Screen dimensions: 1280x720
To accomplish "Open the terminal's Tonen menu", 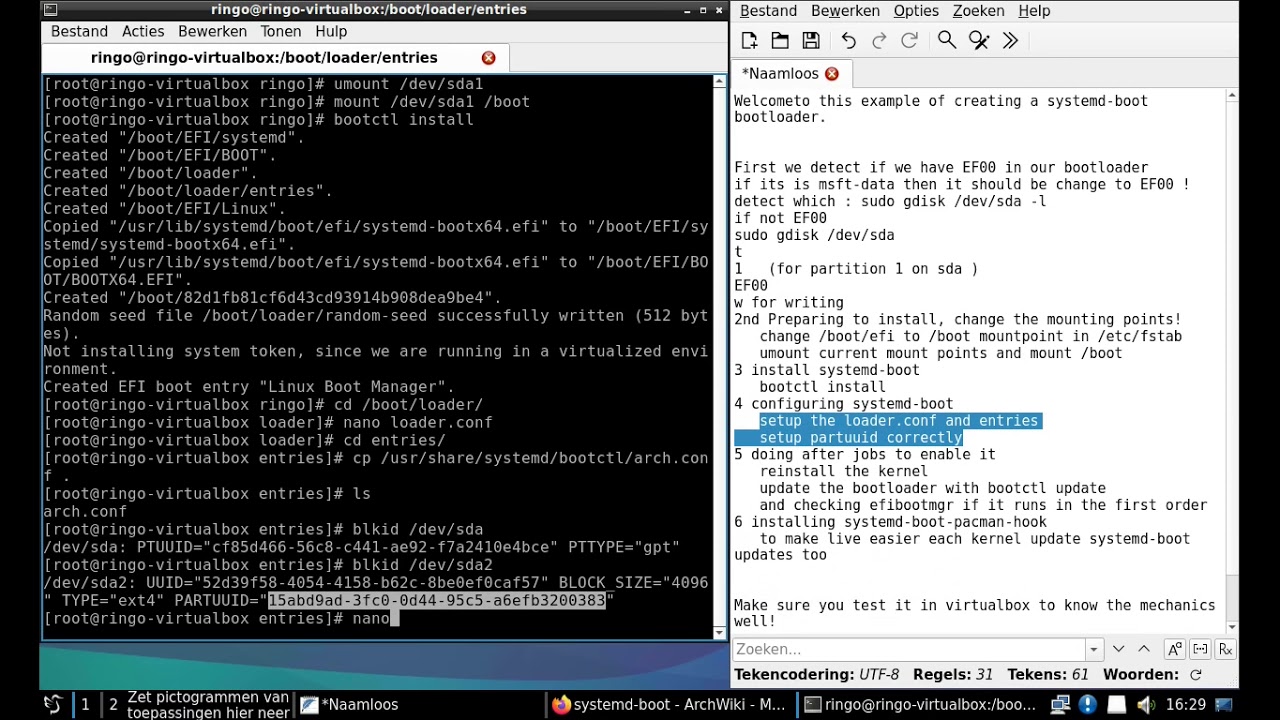I will 281,32.
